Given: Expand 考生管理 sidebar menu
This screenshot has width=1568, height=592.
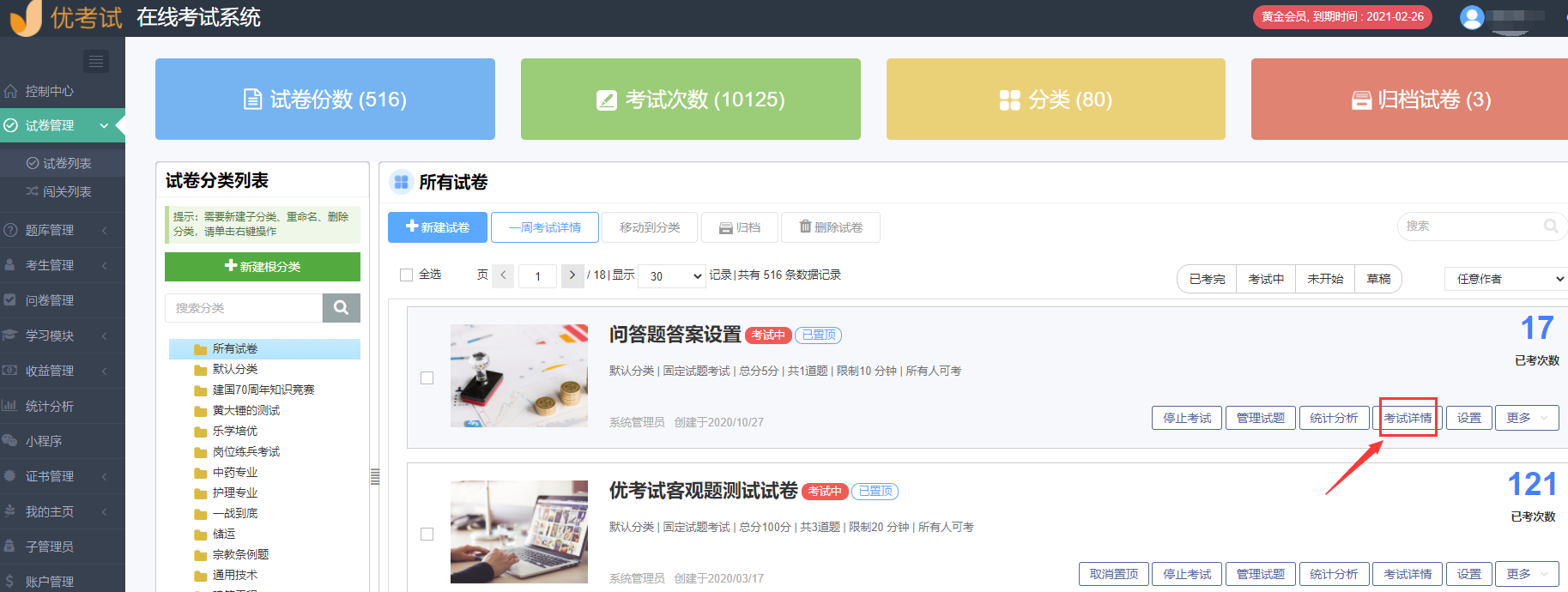Looking at the screenshot, I should 63,265.
